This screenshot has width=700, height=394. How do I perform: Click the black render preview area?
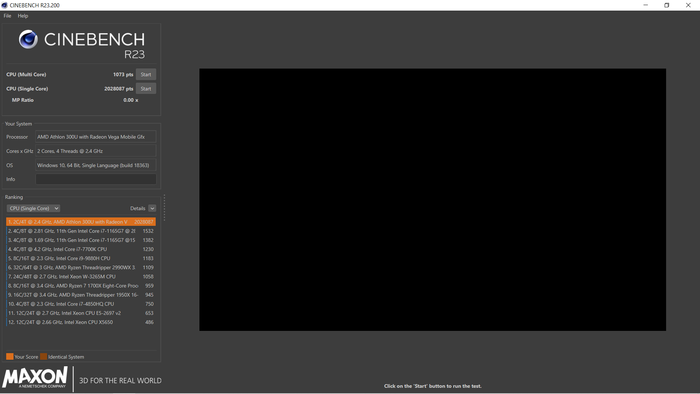tap(432, 199)
